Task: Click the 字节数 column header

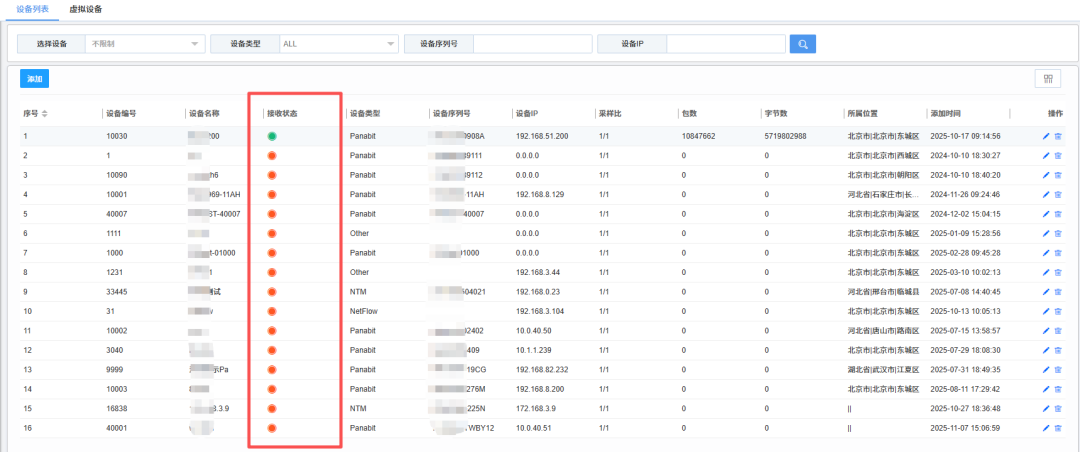Action: (775, 114)
